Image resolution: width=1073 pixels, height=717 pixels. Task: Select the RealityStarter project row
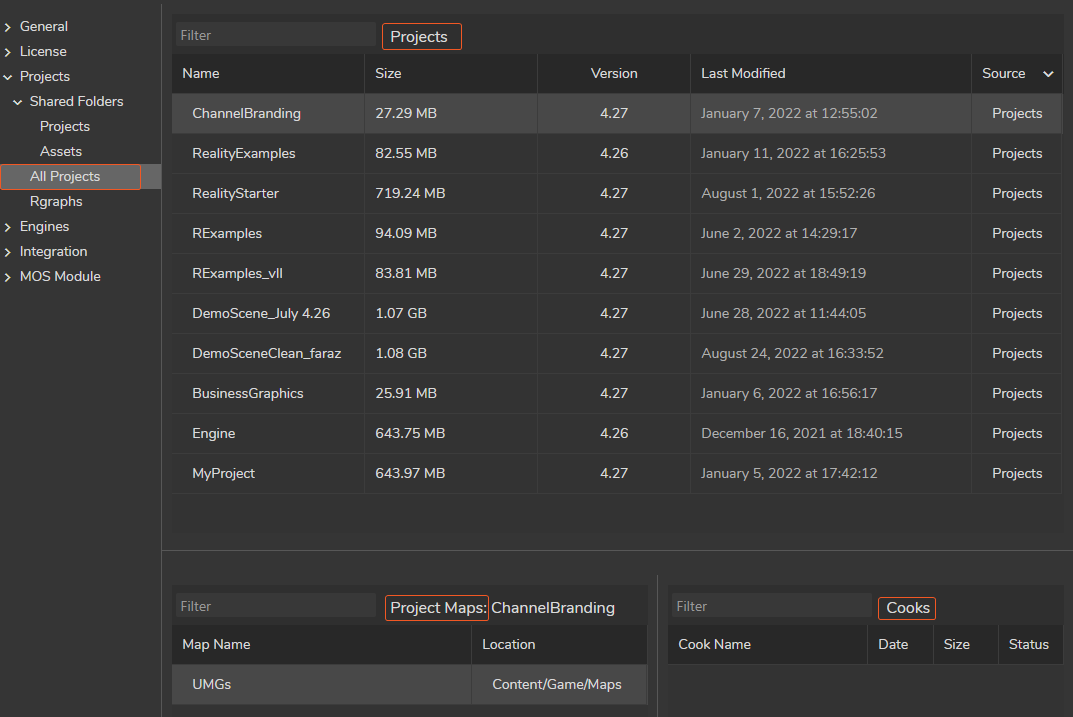(x=235, y=194)
